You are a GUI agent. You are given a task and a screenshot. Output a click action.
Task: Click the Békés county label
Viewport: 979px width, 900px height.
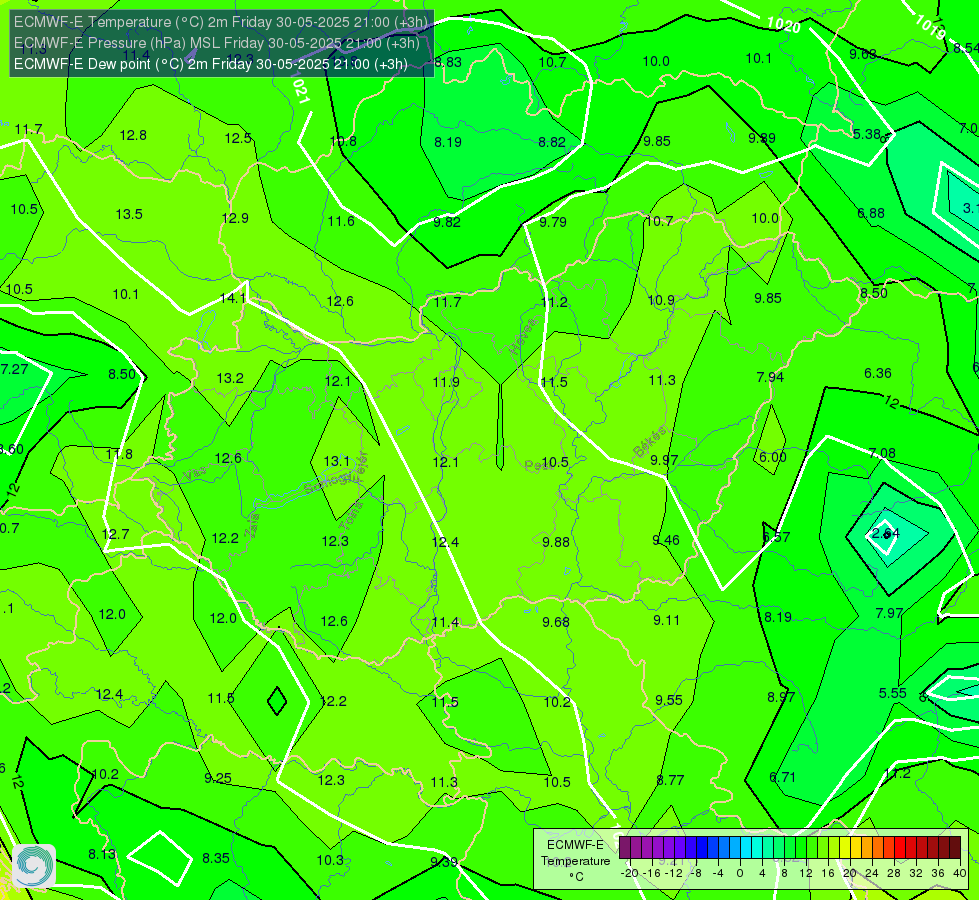pos(650,442)
